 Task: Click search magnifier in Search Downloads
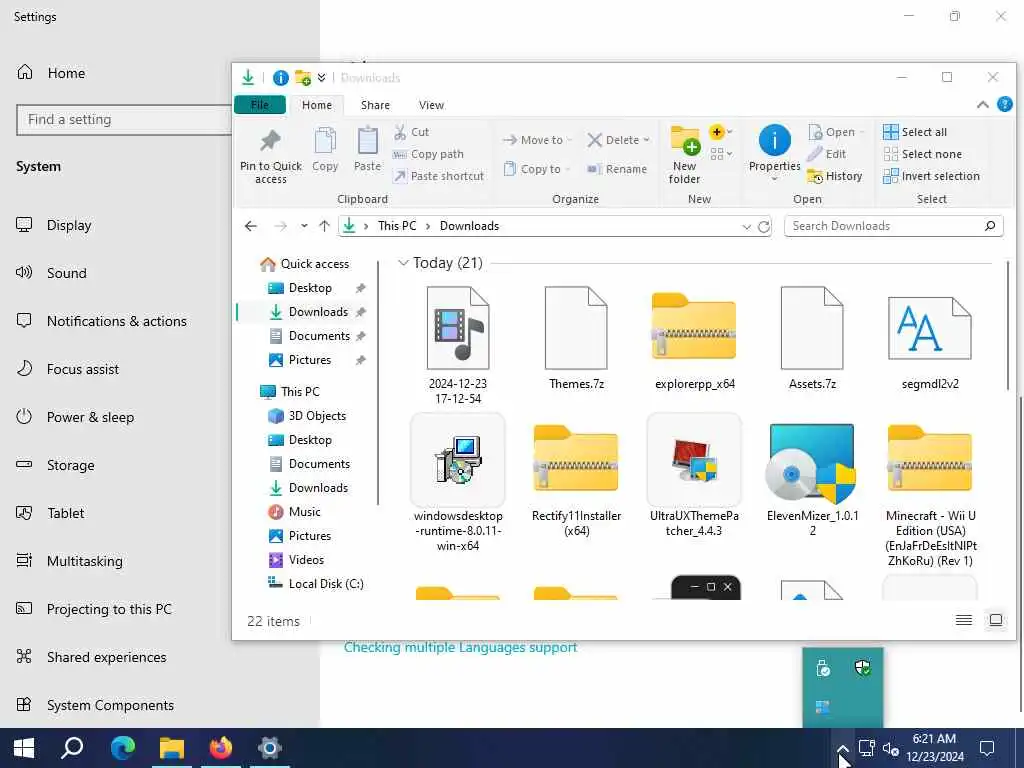(990, 226)
